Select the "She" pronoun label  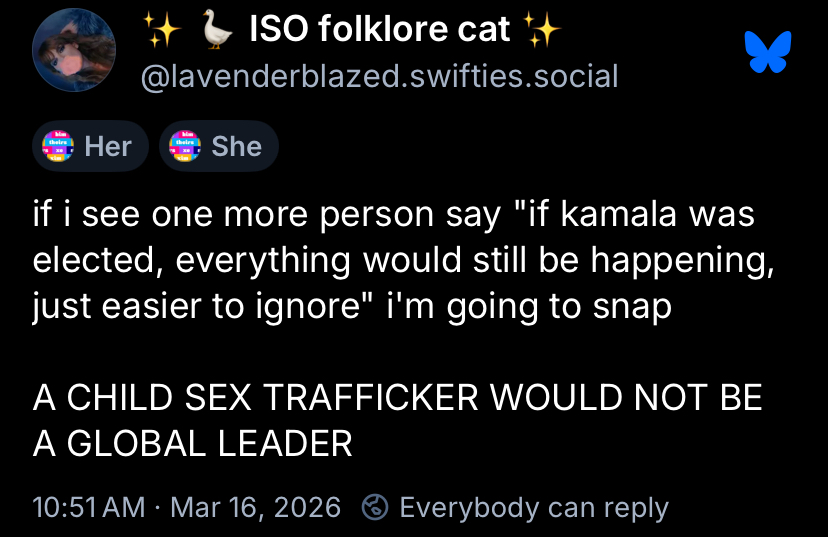[236, 146]
